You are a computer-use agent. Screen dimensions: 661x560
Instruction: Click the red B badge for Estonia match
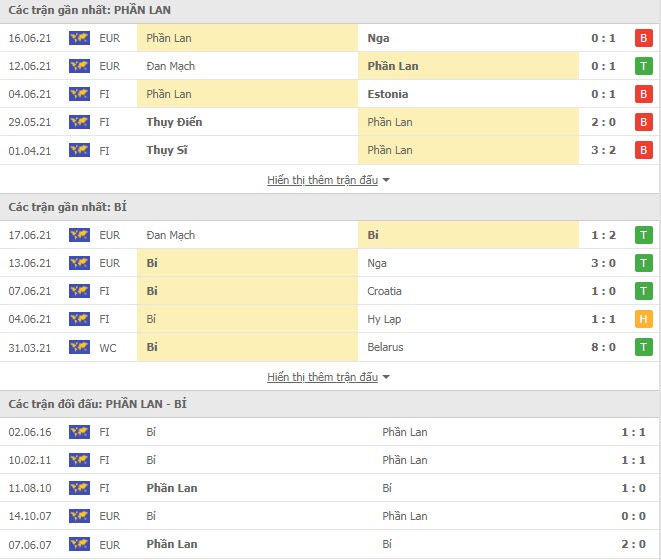coord(643,94)
